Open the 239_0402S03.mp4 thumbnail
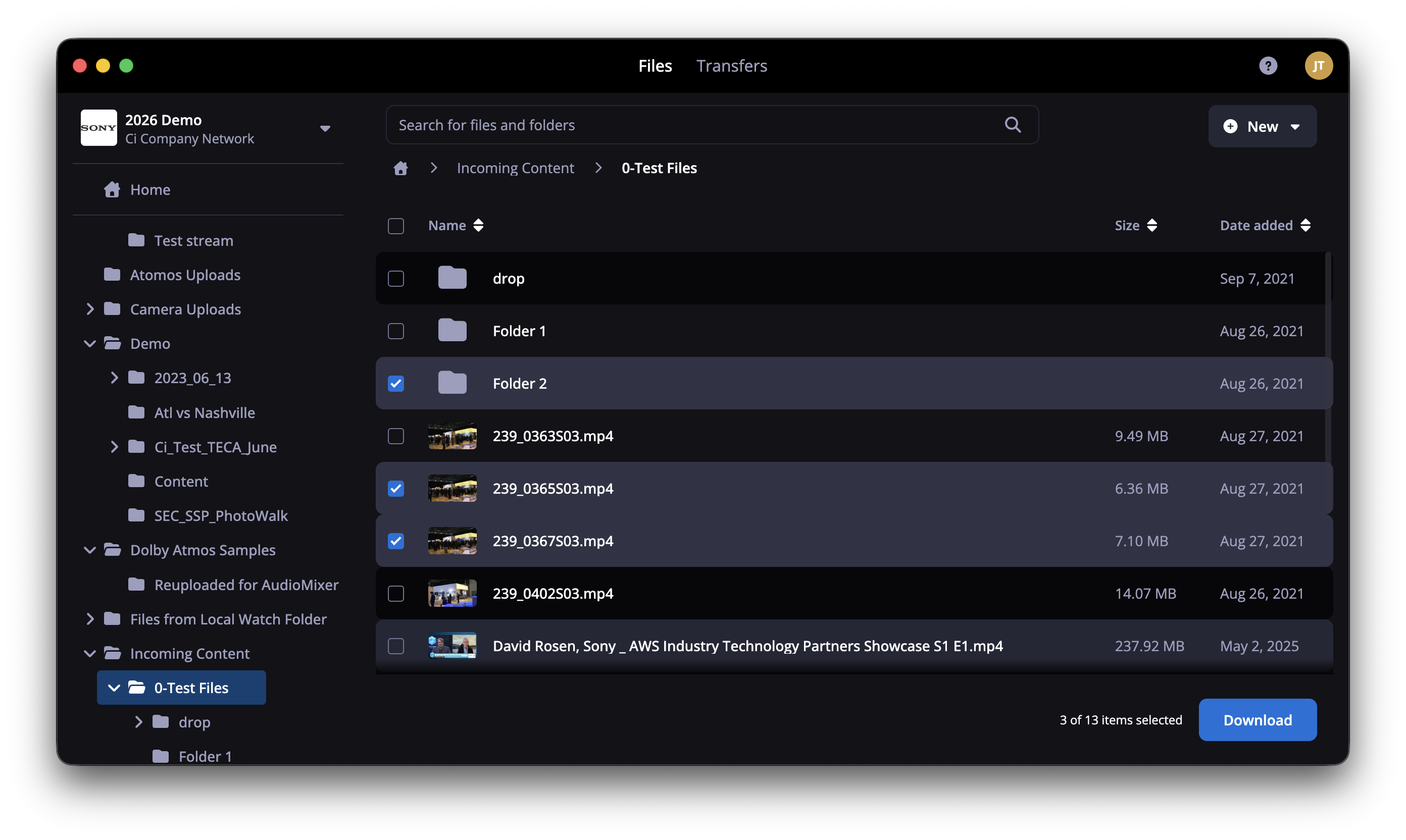This screenshot has height=840, width=1406. (x=452, y=593)
